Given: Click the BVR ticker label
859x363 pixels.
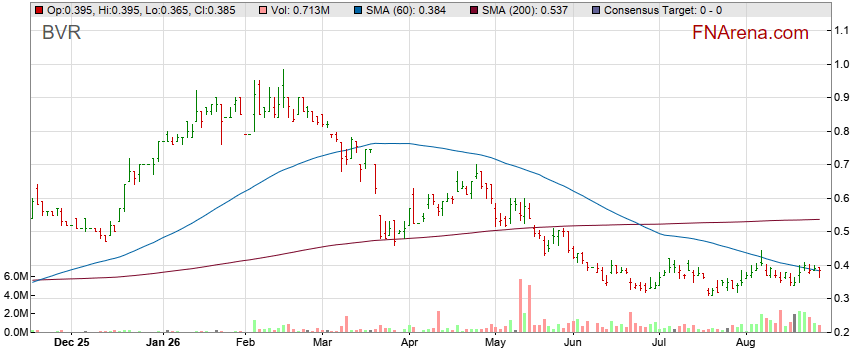Looking at the screenshot, I should click(x=61, y=33).
